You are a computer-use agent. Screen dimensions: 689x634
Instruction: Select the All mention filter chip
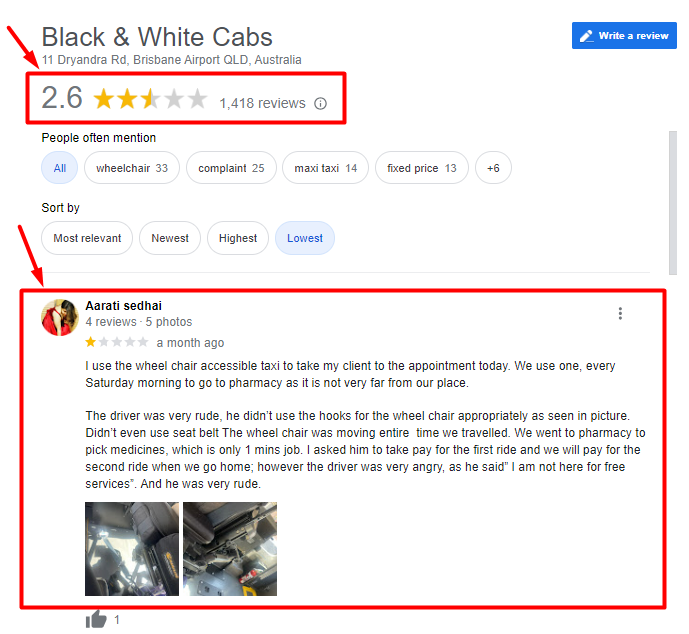(59, 168)
